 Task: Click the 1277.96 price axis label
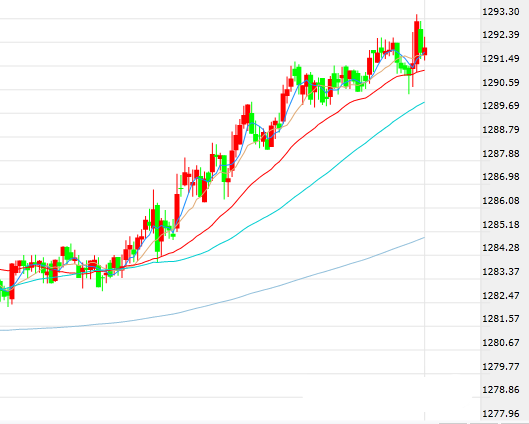(x=501, y=414)
